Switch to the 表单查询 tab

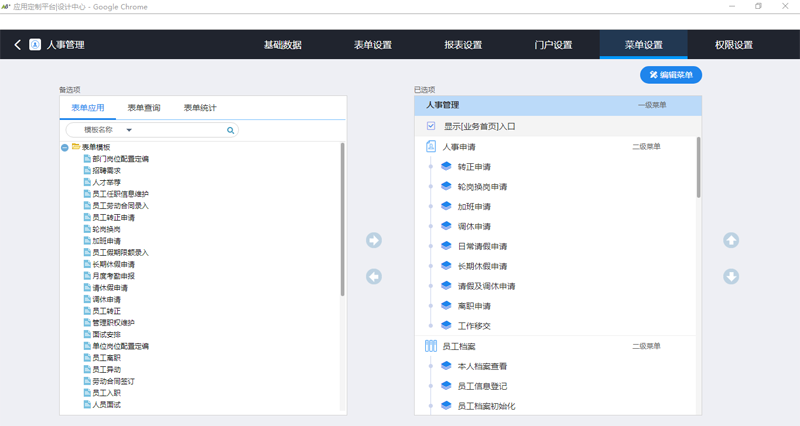coord(144,108)
